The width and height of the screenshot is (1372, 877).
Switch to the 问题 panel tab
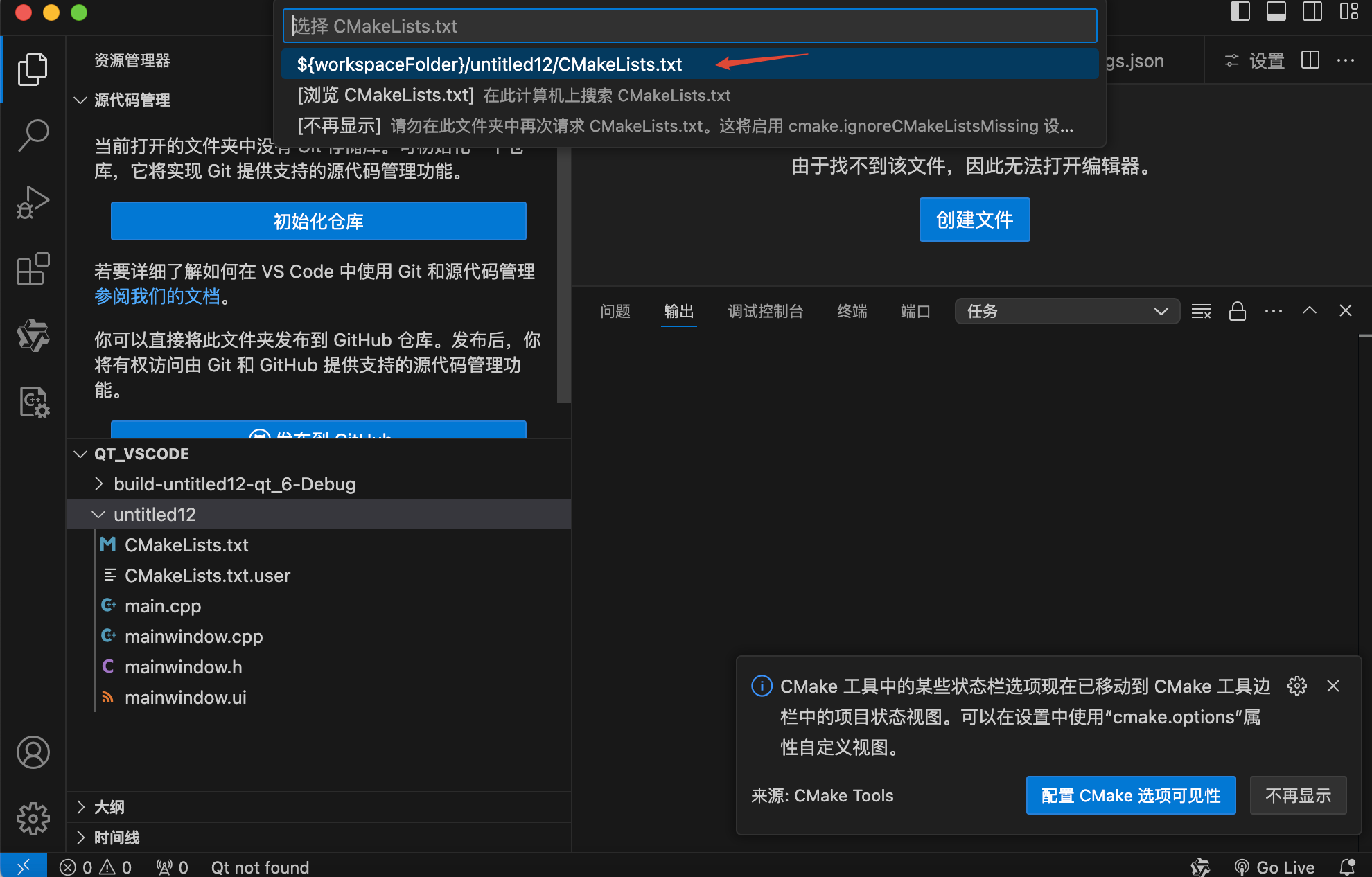[x=615, y=311]
